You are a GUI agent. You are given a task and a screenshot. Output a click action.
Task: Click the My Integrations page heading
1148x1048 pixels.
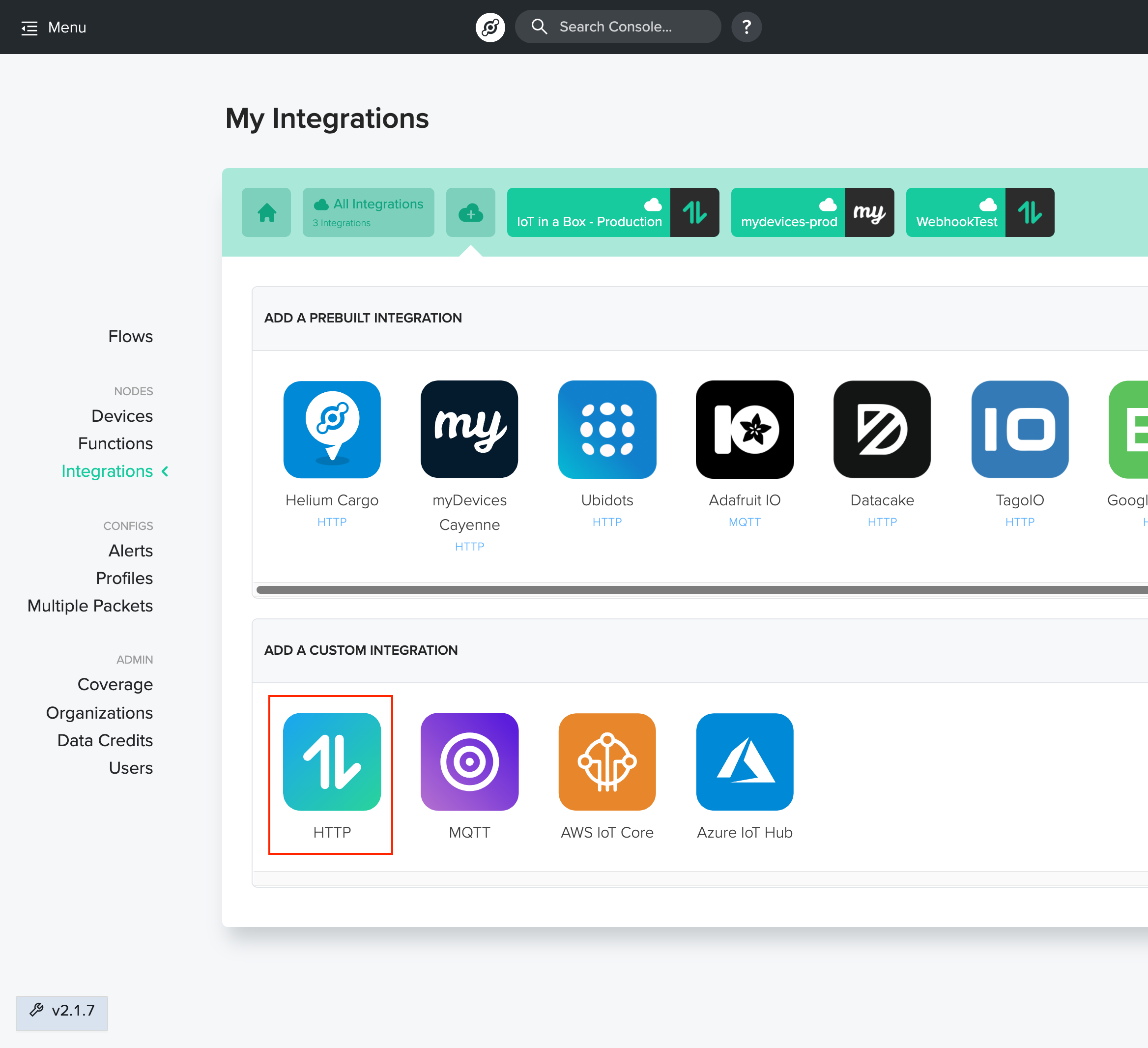(x=327, y=119)
